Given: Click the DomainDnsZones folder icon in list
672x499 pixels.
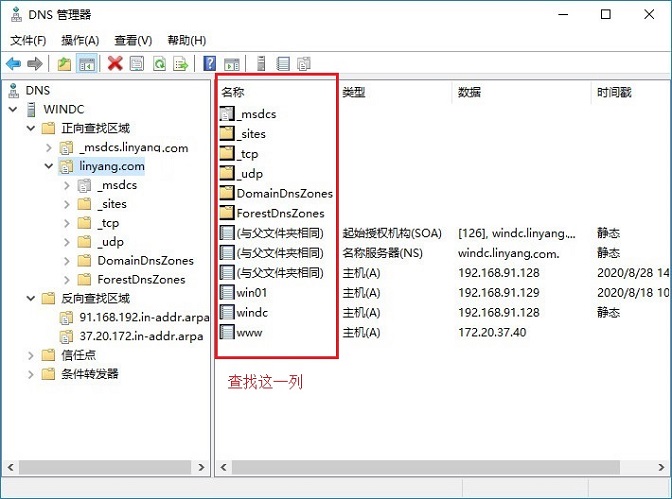Looking at the screenshot, I should point(227,193).
